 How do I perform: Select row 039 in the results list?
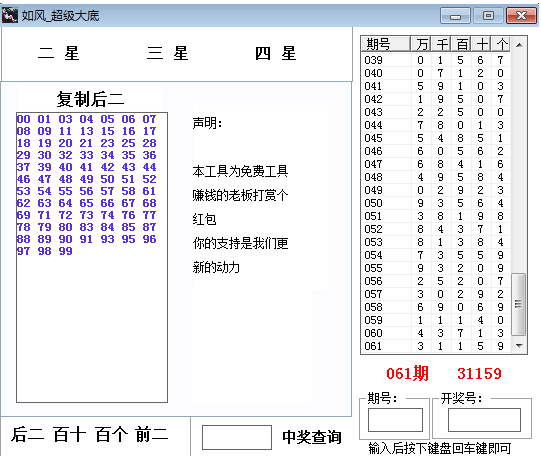[436, 60]
